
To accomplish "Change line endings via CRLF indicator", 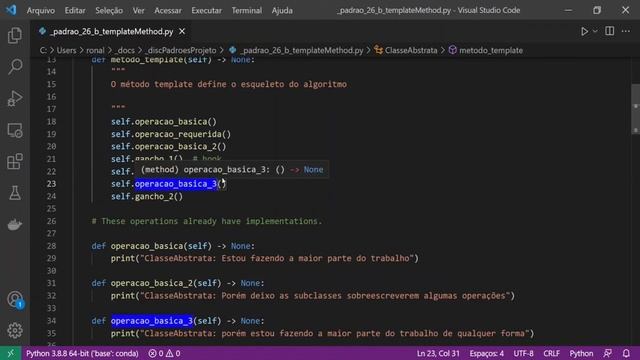I will (551, 353).
